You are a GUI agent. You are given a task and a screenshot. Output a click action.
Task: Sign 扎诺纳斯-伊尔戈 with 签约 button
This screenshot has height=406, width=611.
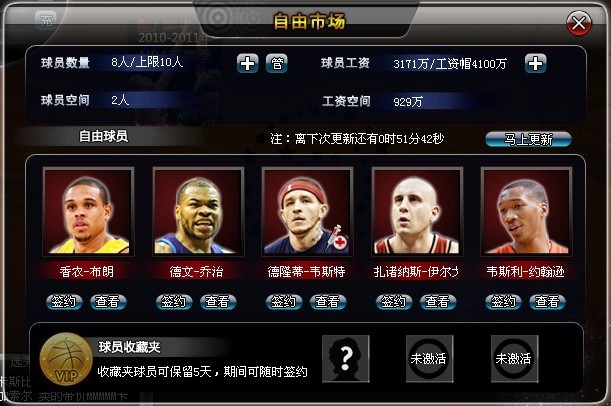(394, 302)
